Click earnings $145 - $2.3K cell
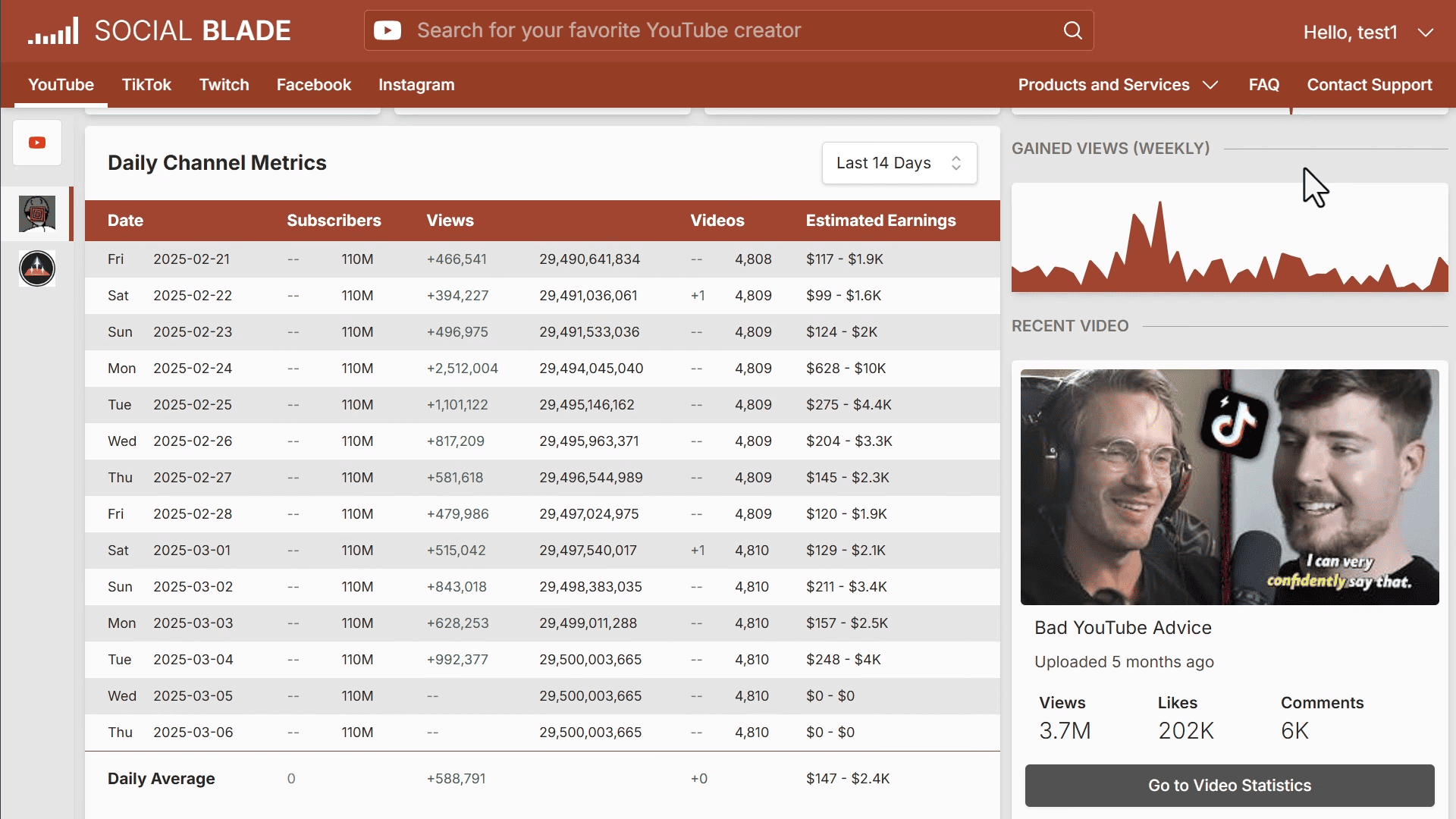This screenshot has width=1456, height=819. 847,478
